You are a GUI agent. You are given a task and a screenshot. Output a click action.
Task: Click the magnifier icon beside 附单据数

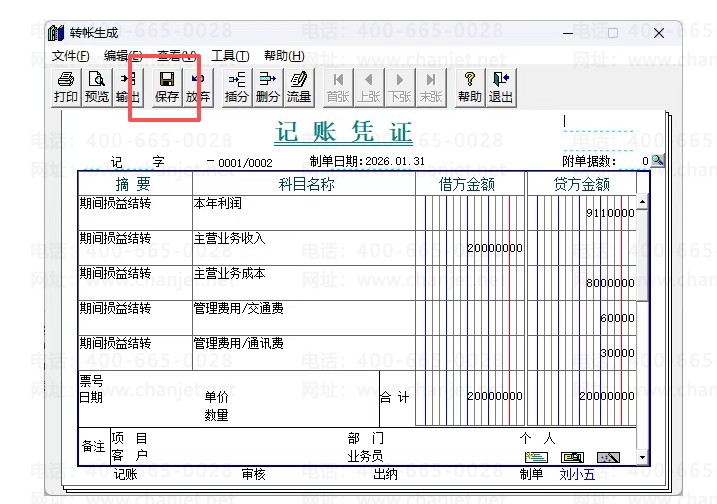tap(658, 160)
